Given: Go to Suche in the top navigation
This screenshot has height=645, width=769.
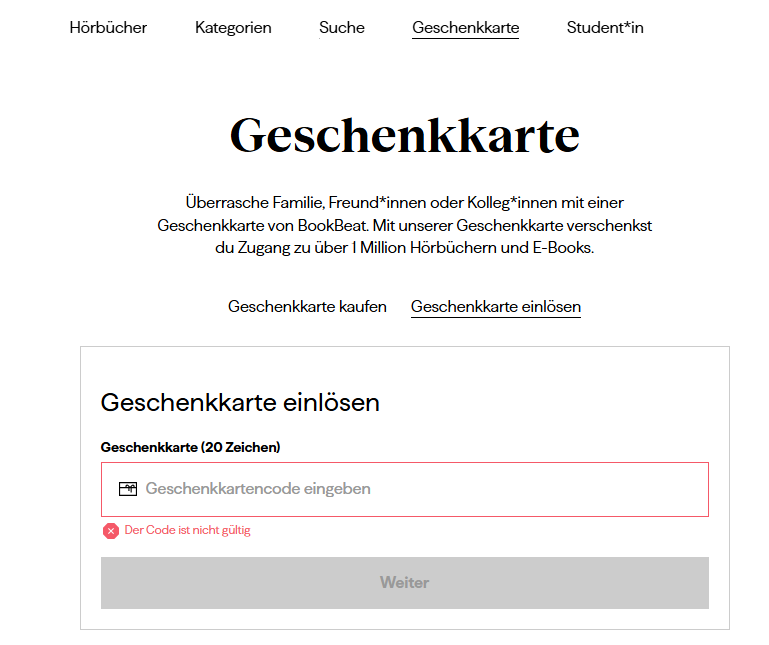Looking at the screenshot, I should click(x=342, y=28).
